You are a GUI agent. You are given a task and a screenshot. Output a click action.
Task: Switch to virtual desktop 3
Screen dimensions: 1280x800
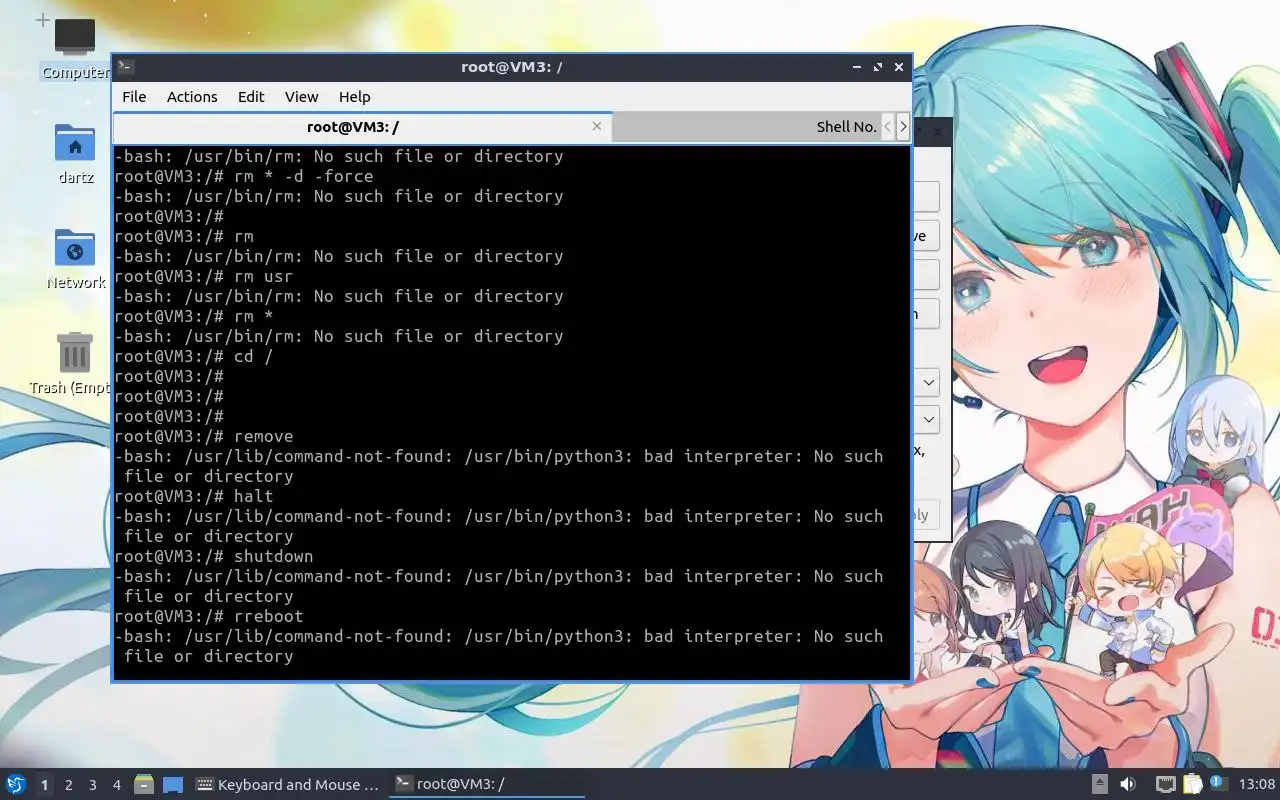point(92,784)
